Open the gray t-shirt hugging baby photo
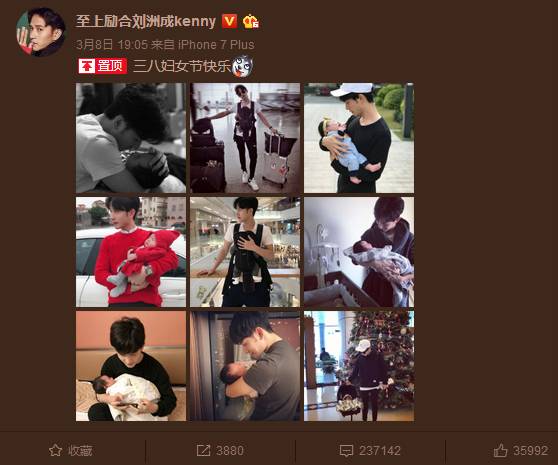Image resolution: width=558 pixels, height=465 pixels. (245, 366)
